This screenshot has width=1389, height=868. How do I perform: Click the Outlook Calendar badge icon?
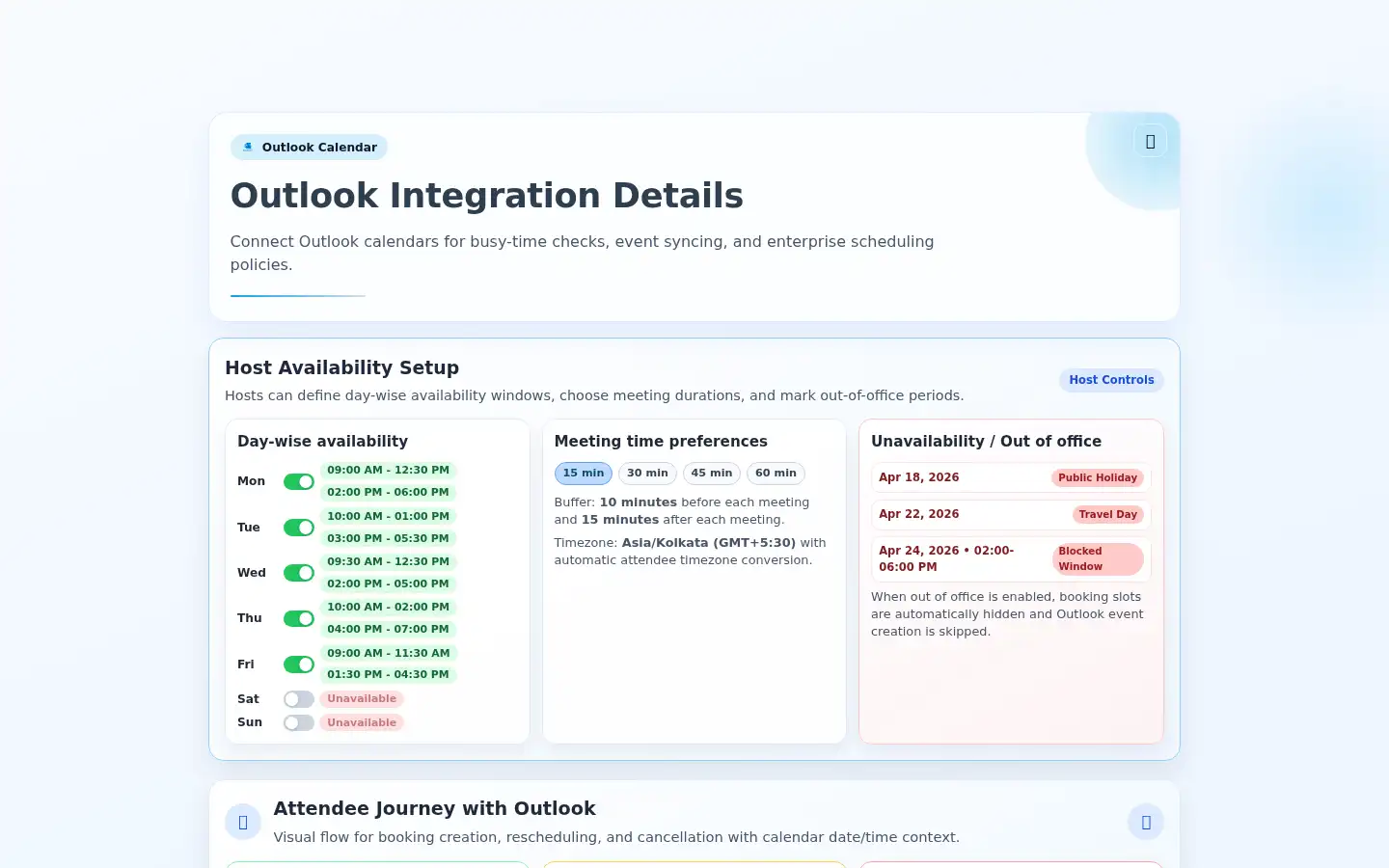[x=248, y=148]
